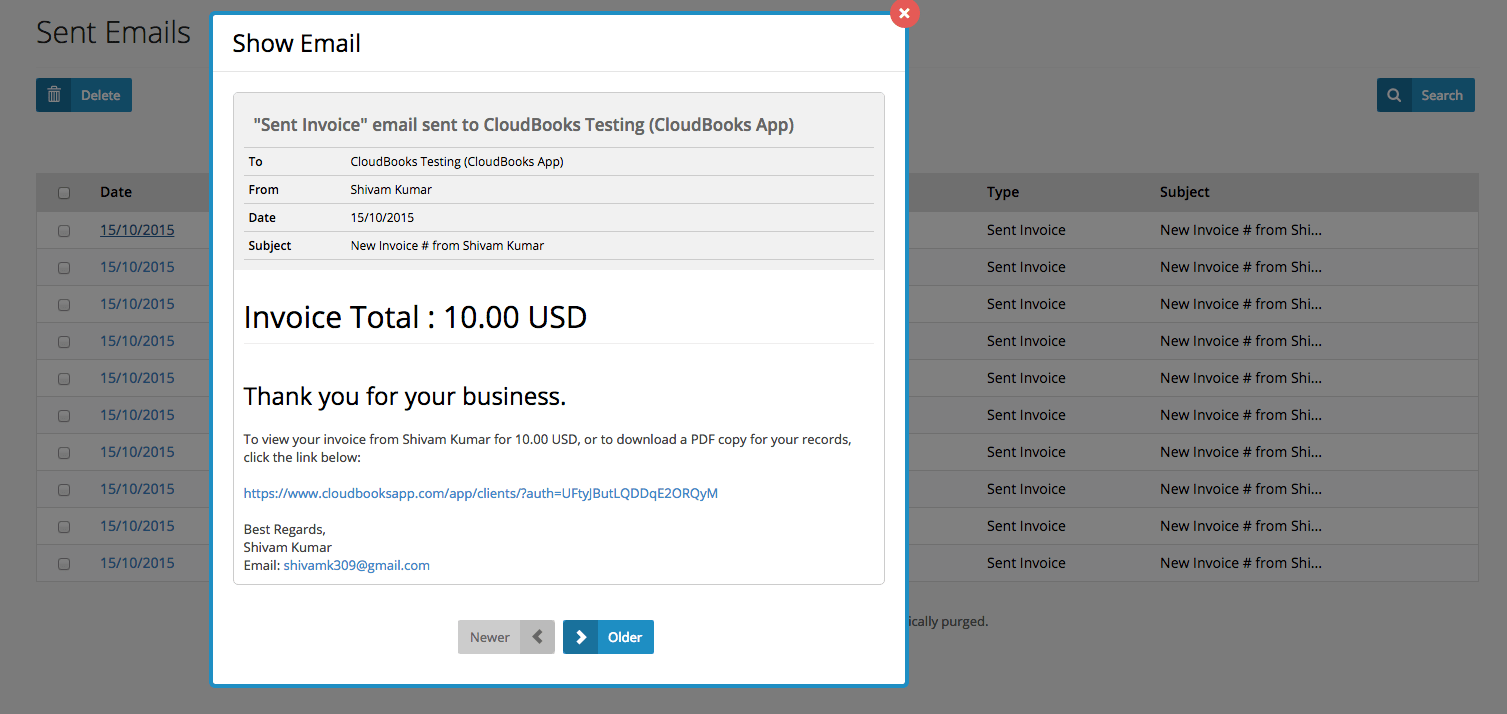Open the cloudbooksapp.com invoice link
Image resolution: width=1507 pixels, height=714 pixels.
pos(480,493)
